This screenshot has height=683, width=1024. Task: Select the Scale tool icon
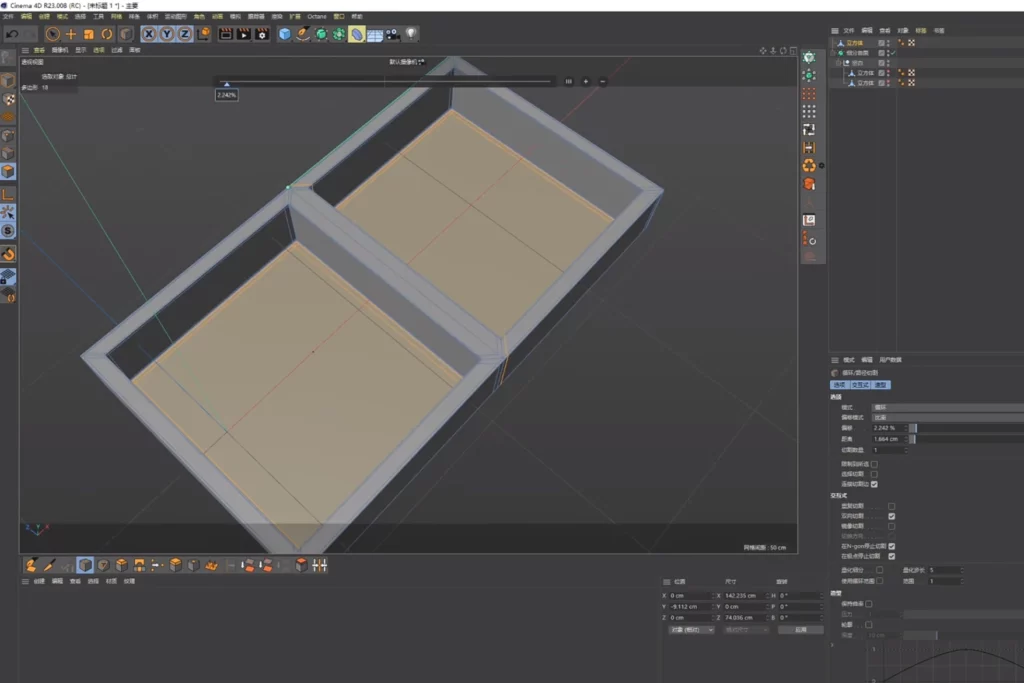click(88, 34)
